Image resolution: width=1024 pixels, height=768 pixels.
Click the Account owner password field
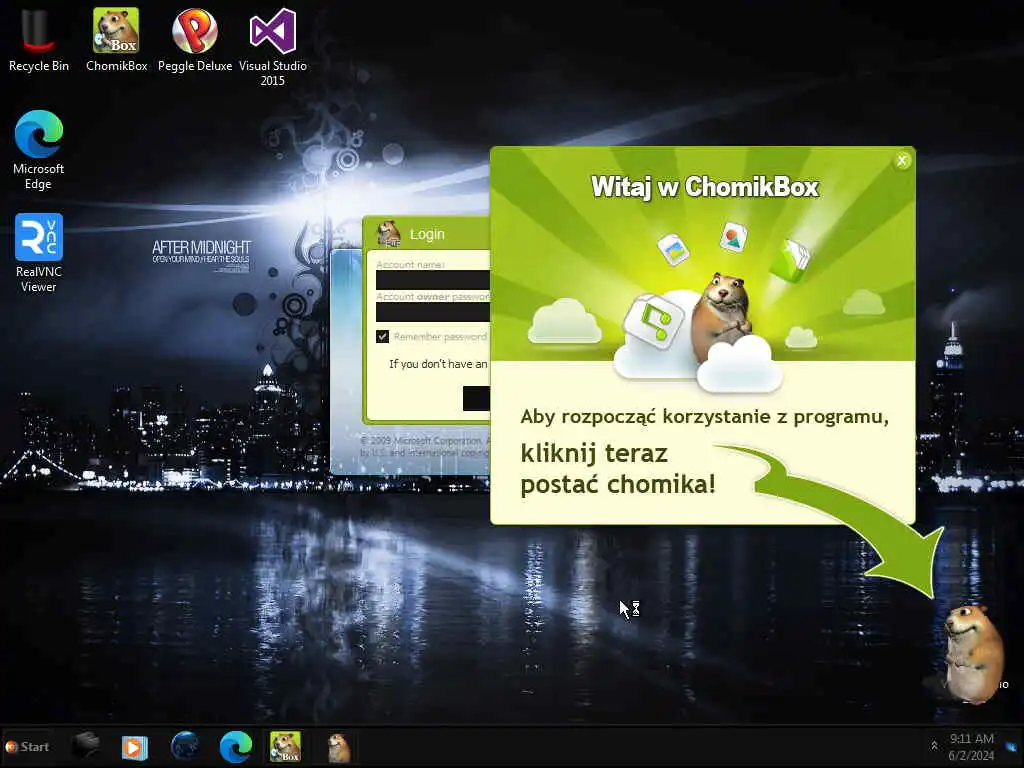433,312
